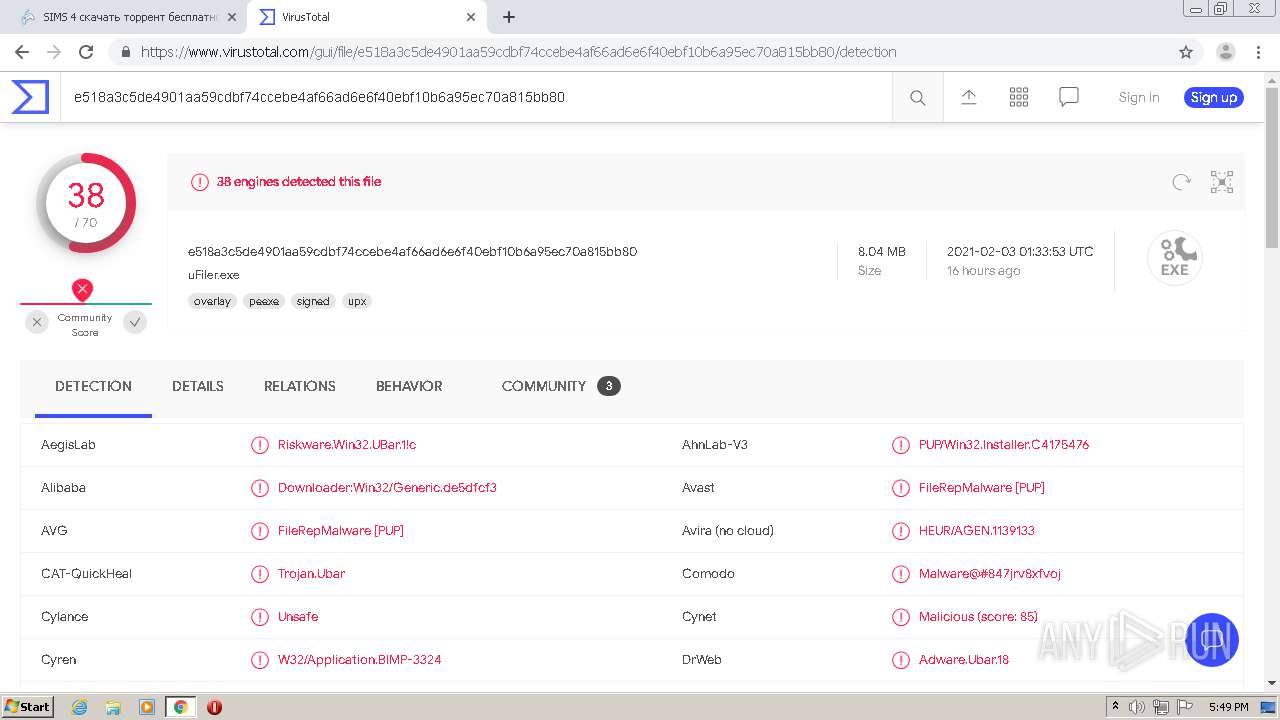Click Trojan.Ubar CAT-QuickHeal result
The width and height of the screenshot is (1280, 720).
point(312,573)
